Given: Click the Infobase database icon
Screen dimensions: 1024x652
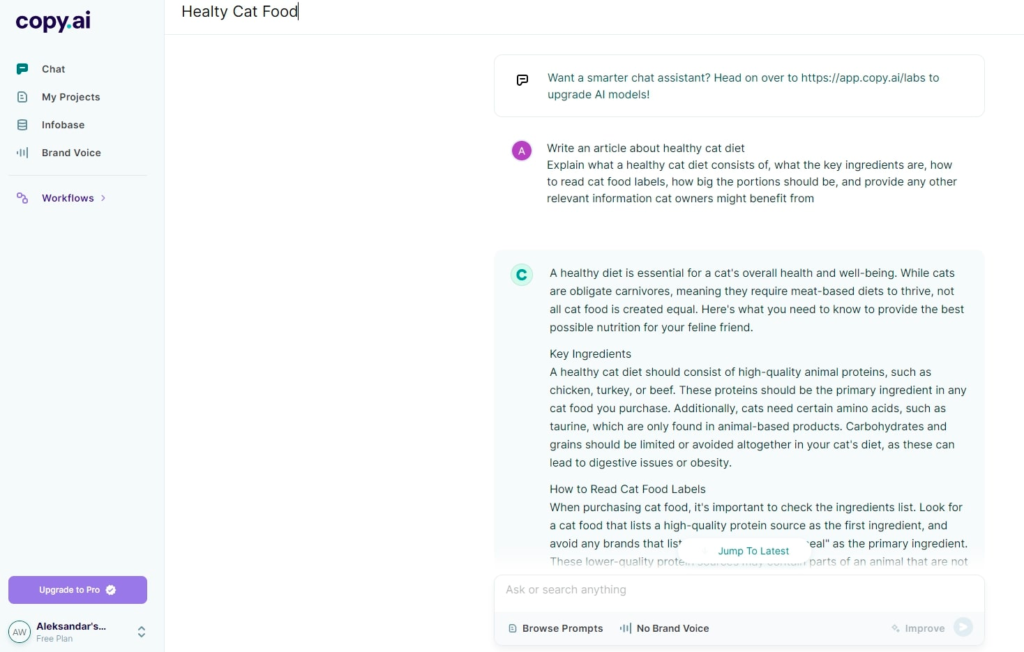Looking at the screenshot, I should (22, 125).
